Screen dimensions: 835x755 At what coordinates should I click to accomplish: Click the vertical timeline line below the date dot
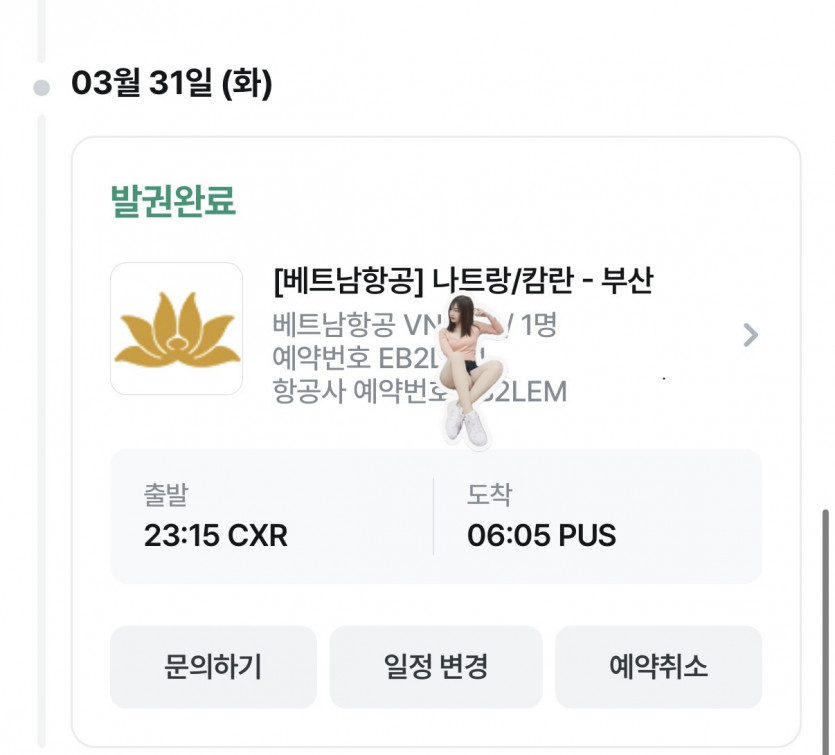(41, 400)
